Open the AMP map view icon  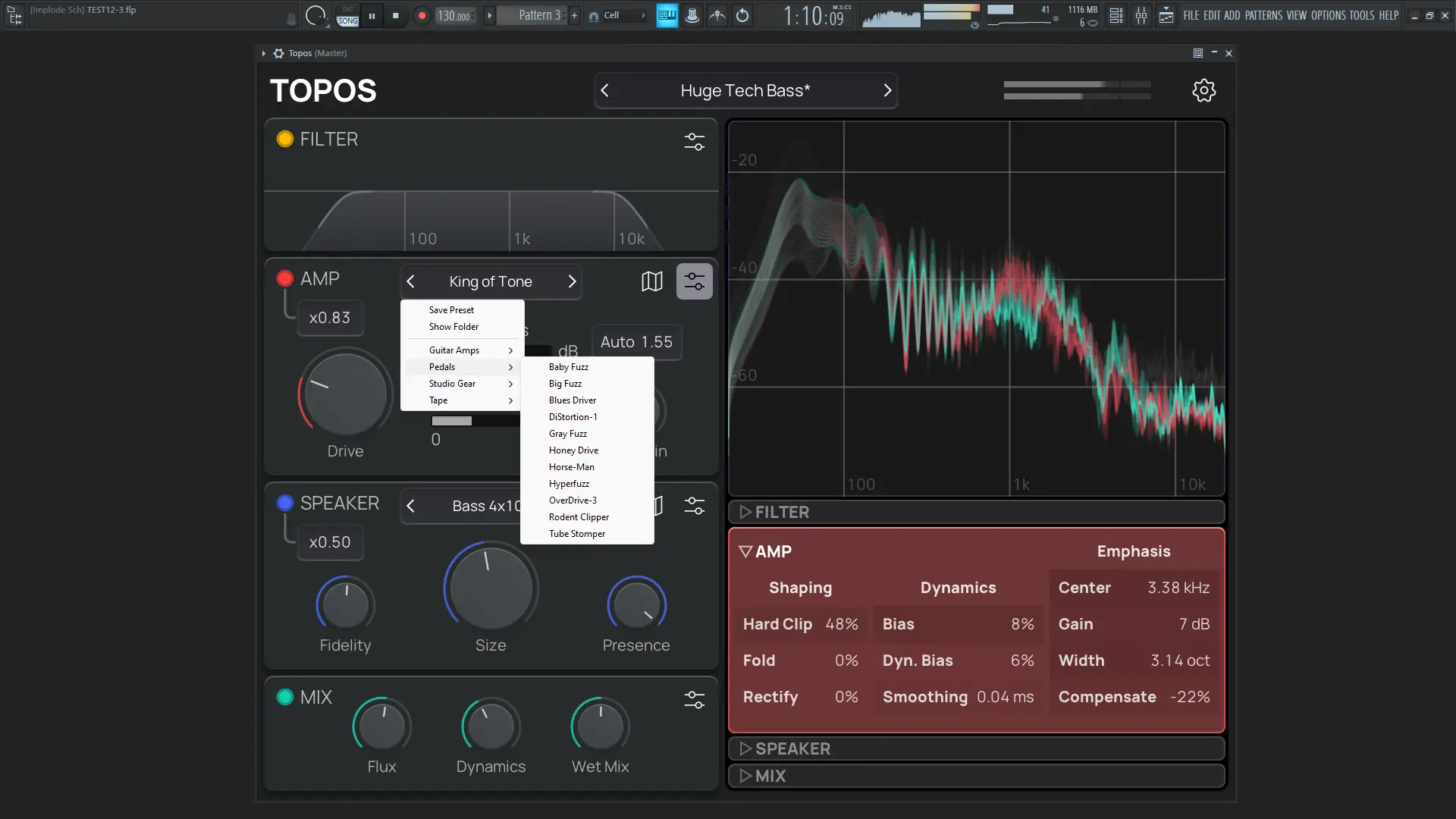(651, 281)
